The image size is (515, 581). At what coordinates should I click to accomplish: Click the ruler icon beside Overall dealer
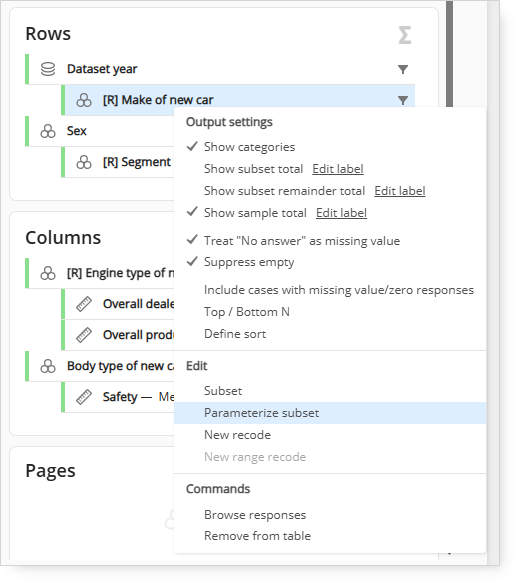[x=84, y=304]
